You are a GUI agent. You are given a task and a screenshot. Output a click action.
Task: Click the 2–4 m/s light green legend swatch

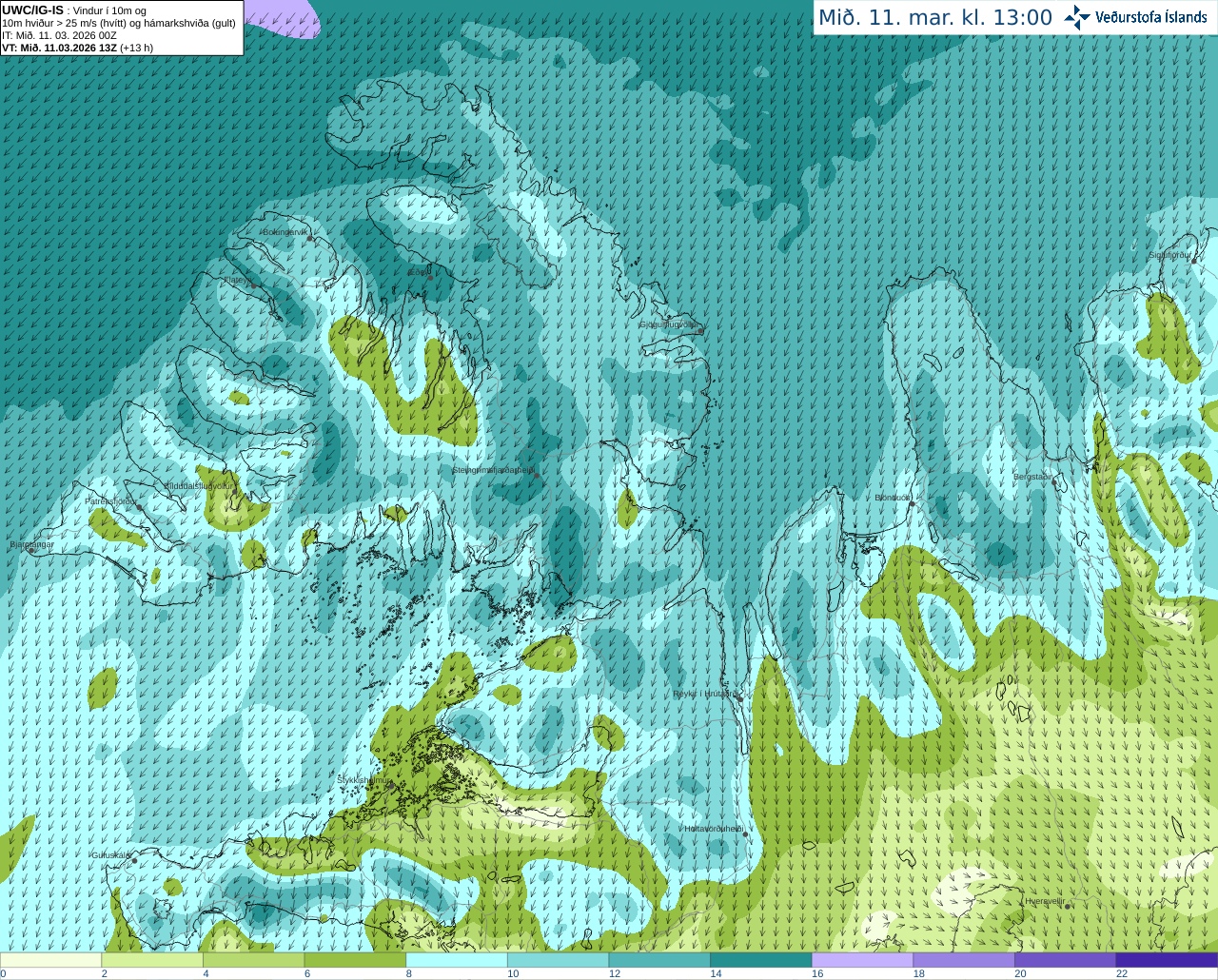tap(152, 960)
